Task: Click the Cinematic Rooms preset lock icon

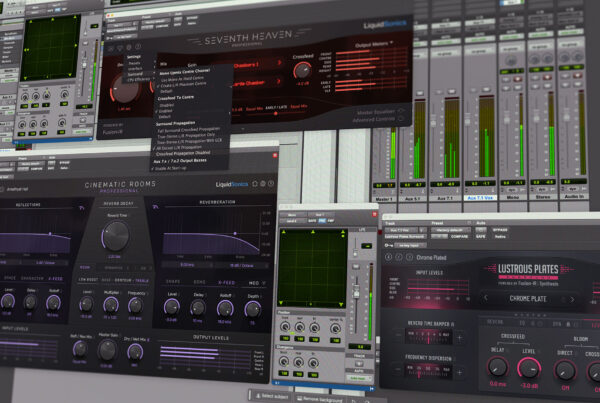Action: pyautogui.click(x=4, y=189)
